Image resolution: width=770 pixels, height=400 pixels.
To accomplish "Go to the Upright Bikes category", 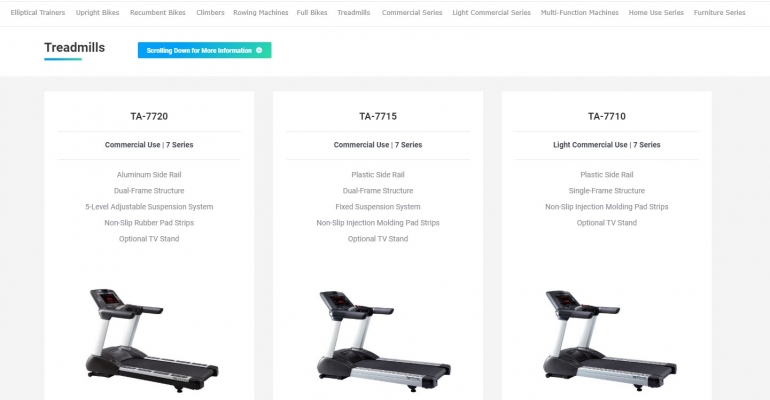I will click(x=97, y=13).
